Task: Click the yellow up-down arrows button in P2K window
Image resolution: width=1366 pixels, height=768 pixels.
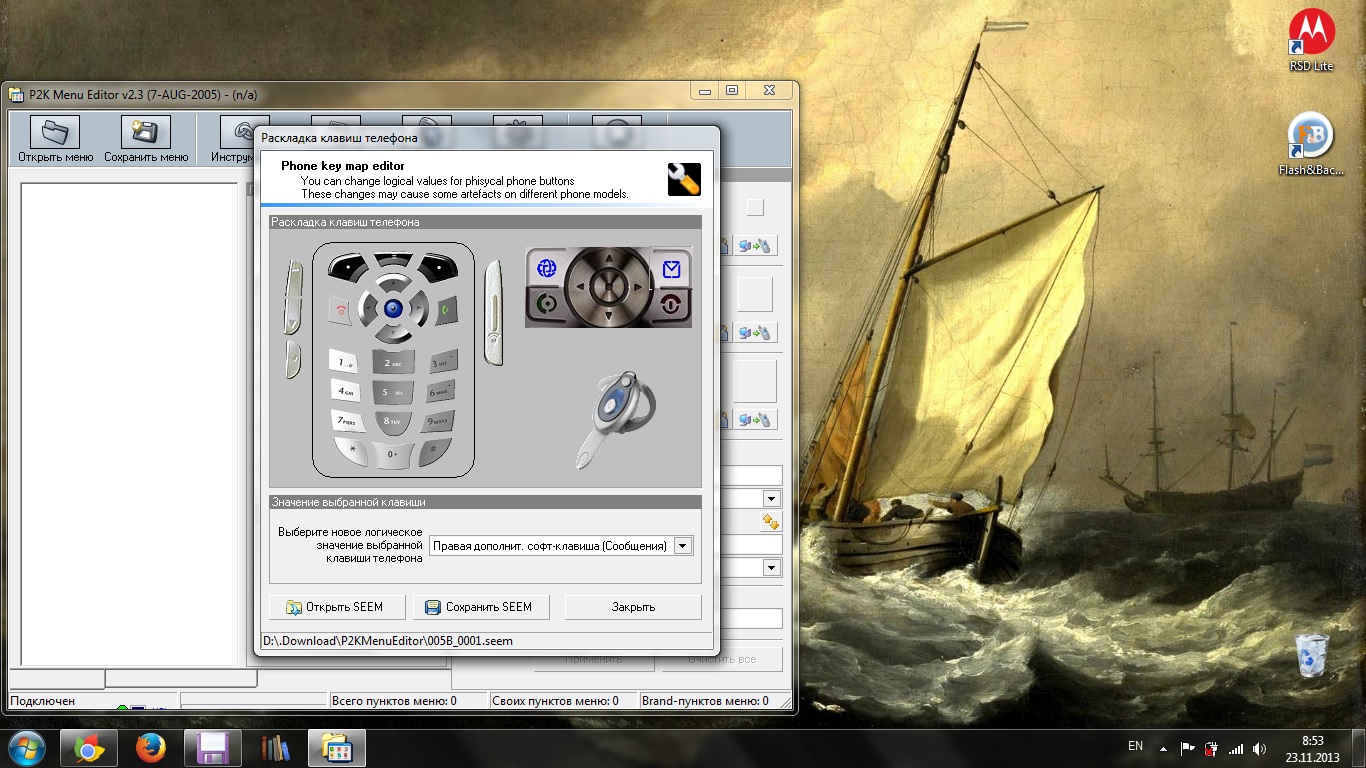Action: [770, 522]
